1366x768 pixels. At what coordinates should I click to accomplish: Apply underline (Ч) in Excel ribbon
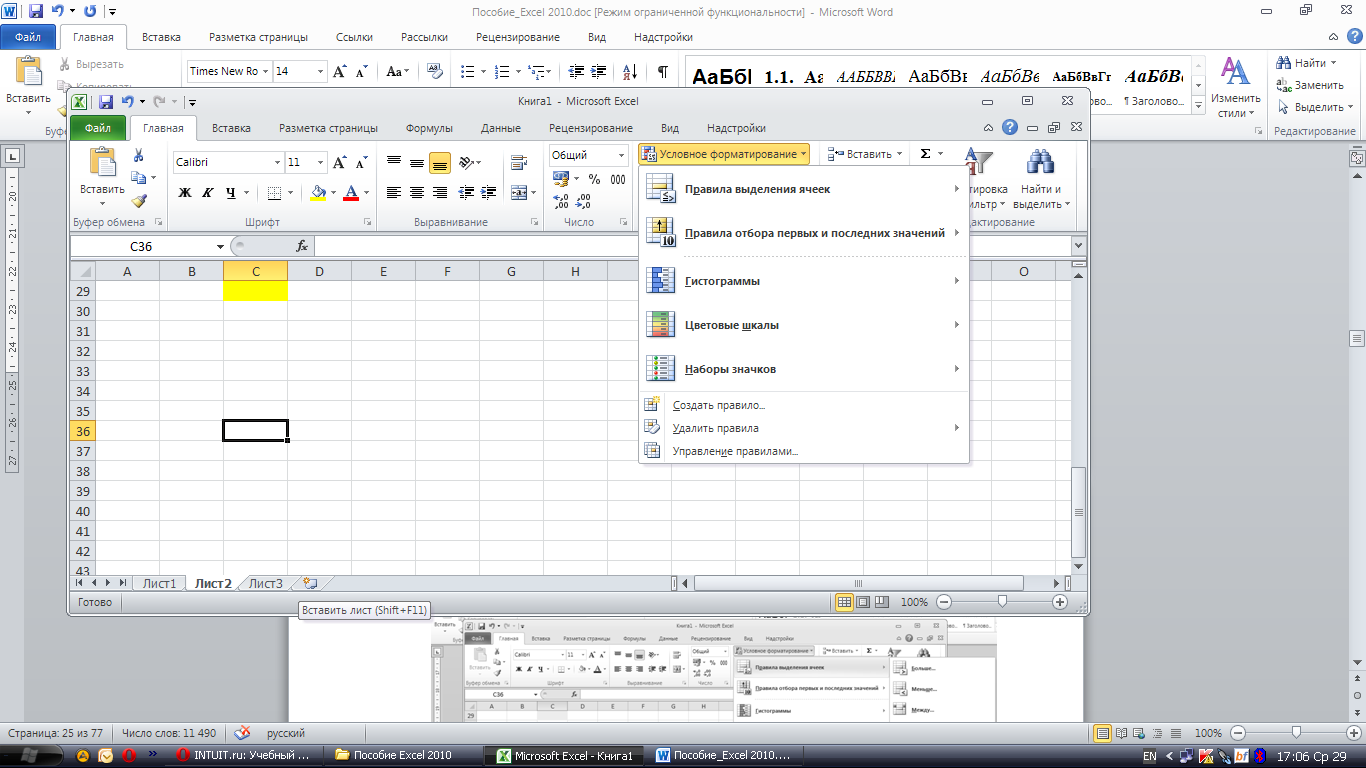point(231,193)
